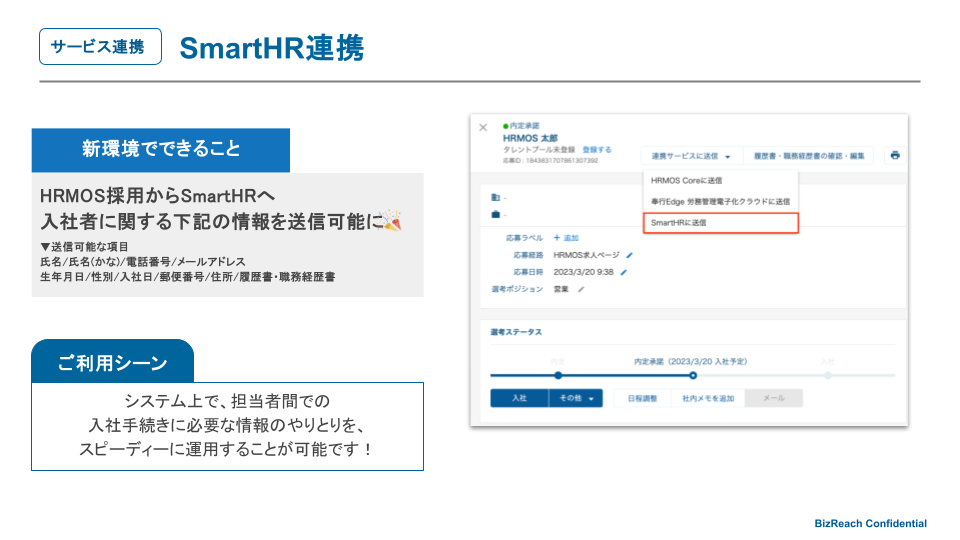Click pencil icon beside 2023/3/20 9:38
Image resolution: width=960 pixels, height=540 pixels.
point(623,272)
